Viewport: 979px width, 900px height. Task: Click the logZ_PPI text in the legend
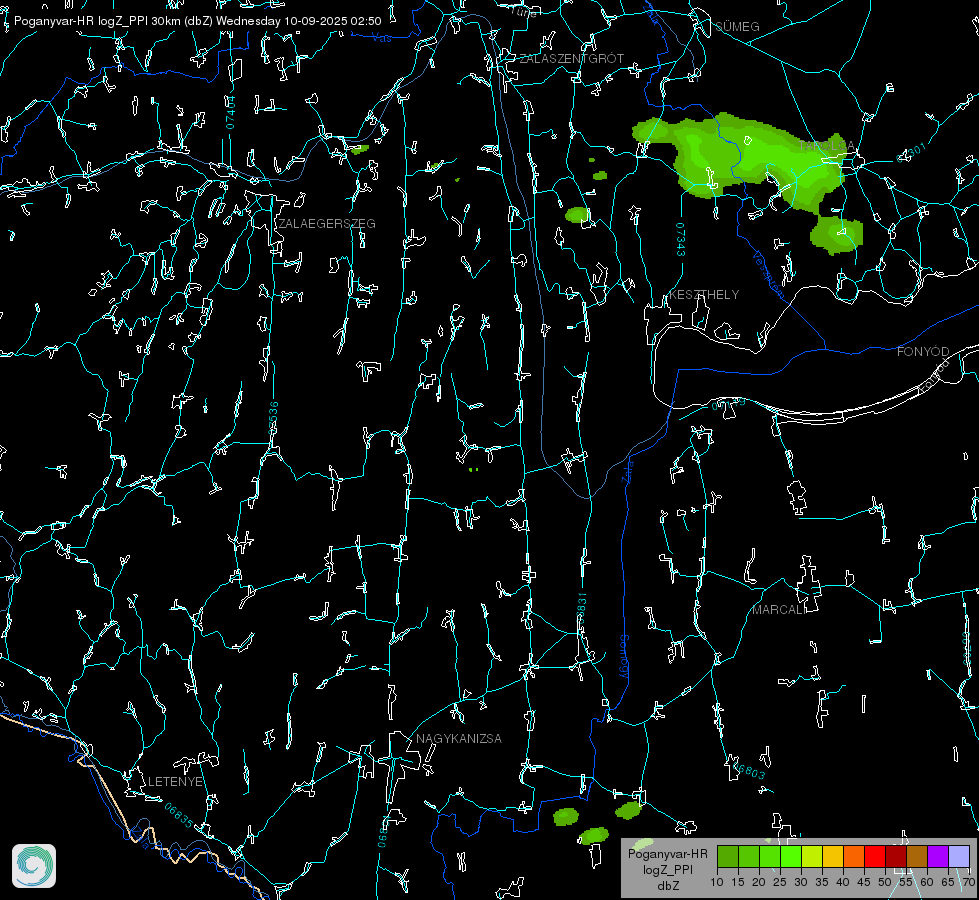(667, 869)
